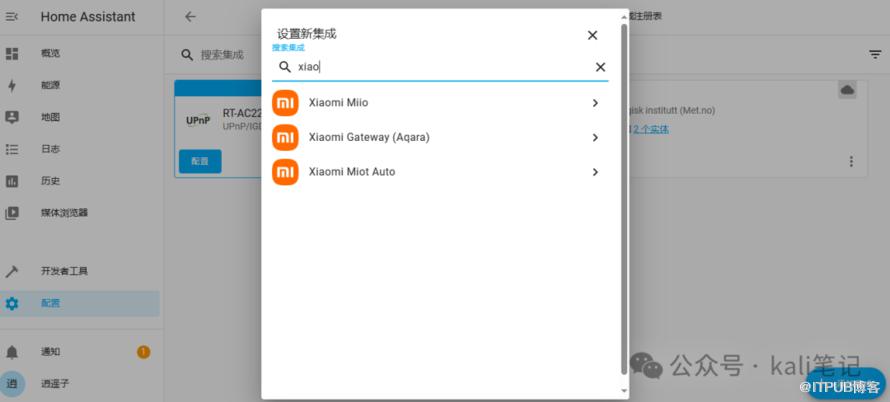Open the 开发者工具 hammer icon
The height and width of the screenshot is (402, 890).
point(12,271)
